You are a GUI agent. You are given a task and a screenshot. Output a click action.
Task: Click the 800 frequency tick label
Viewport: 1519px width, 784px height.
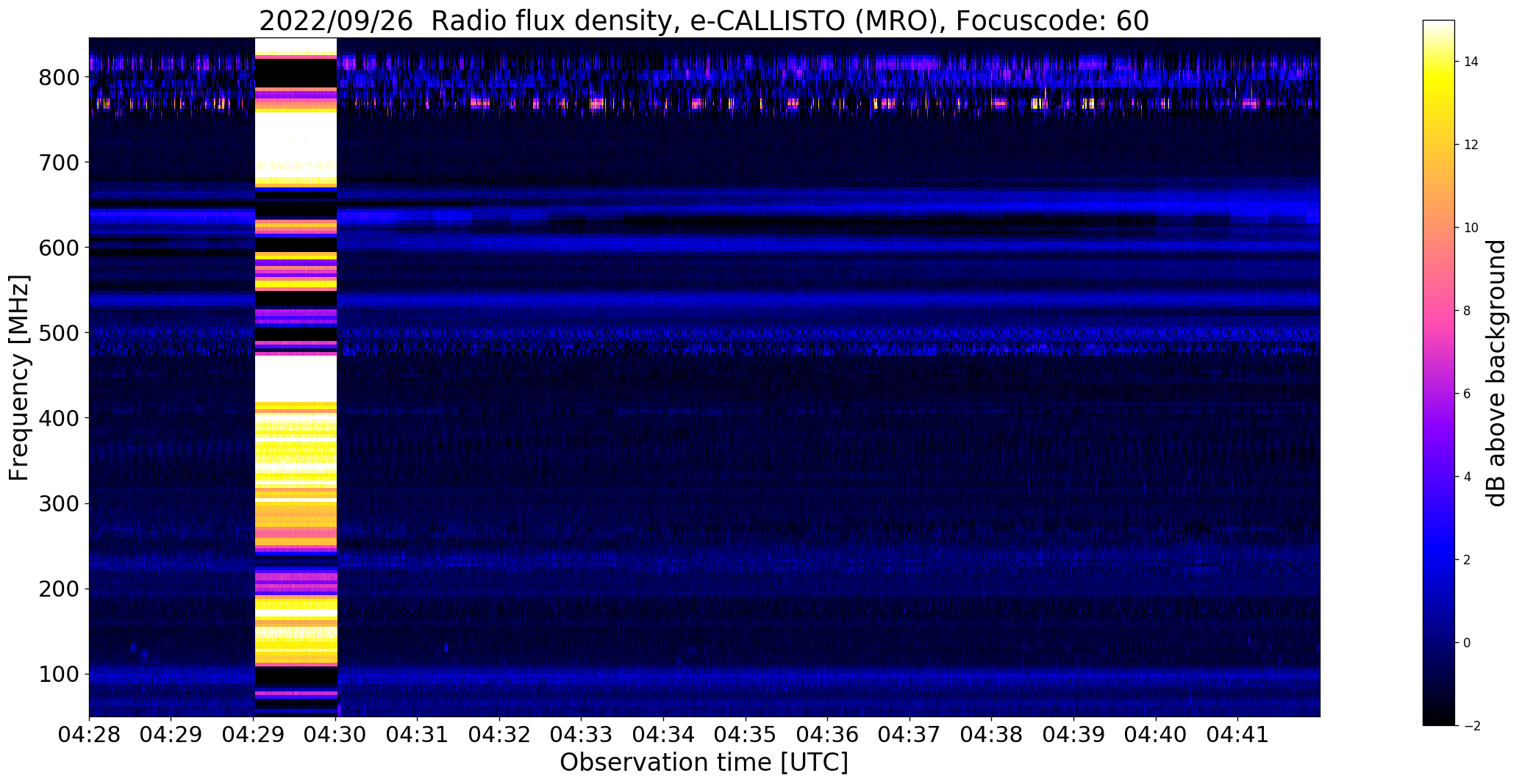(x=59, y=77)
